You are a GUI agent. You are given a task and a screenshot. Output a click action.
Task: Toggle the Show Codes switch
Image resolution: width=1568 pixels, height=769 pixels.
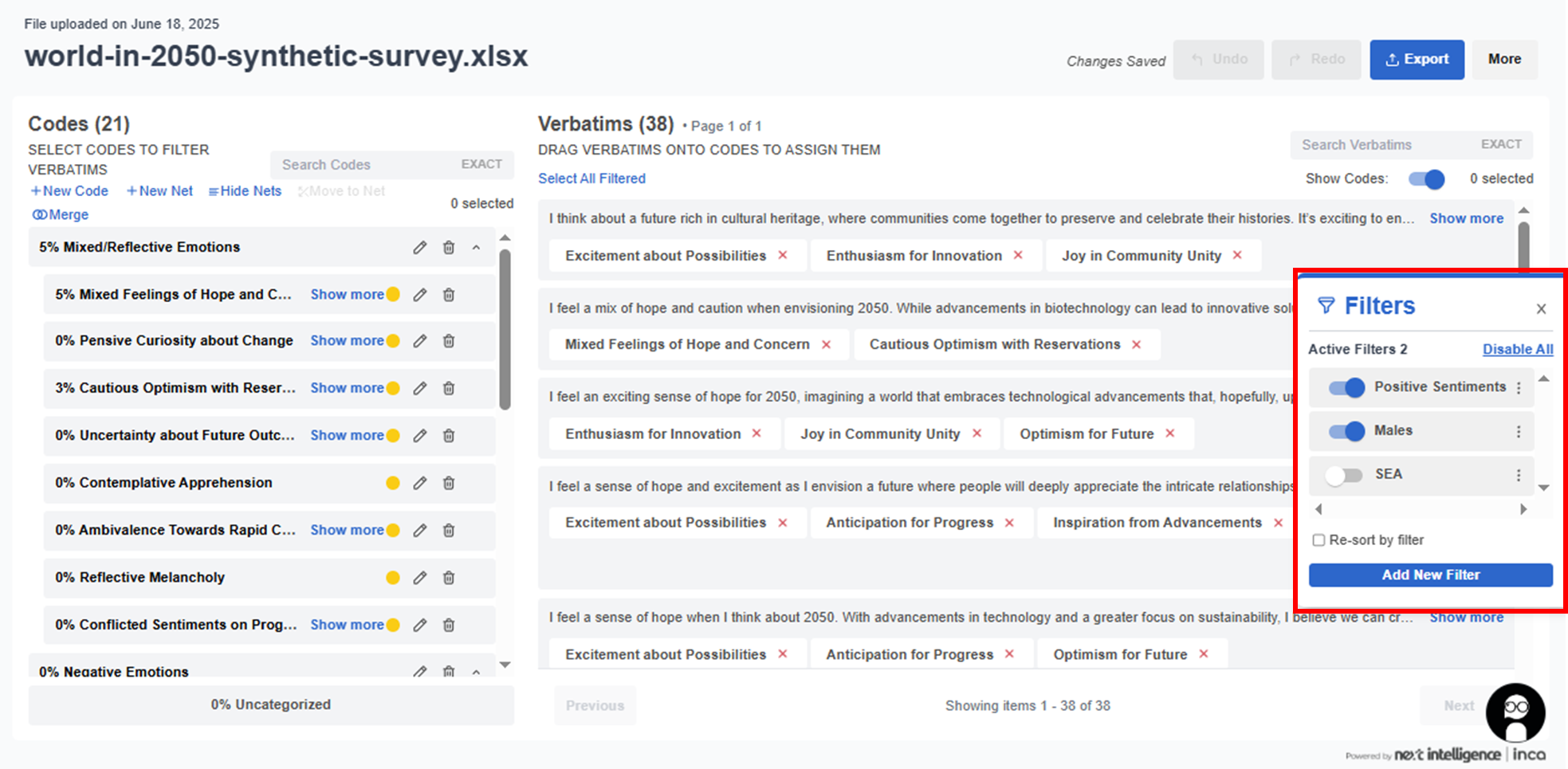1425,179
